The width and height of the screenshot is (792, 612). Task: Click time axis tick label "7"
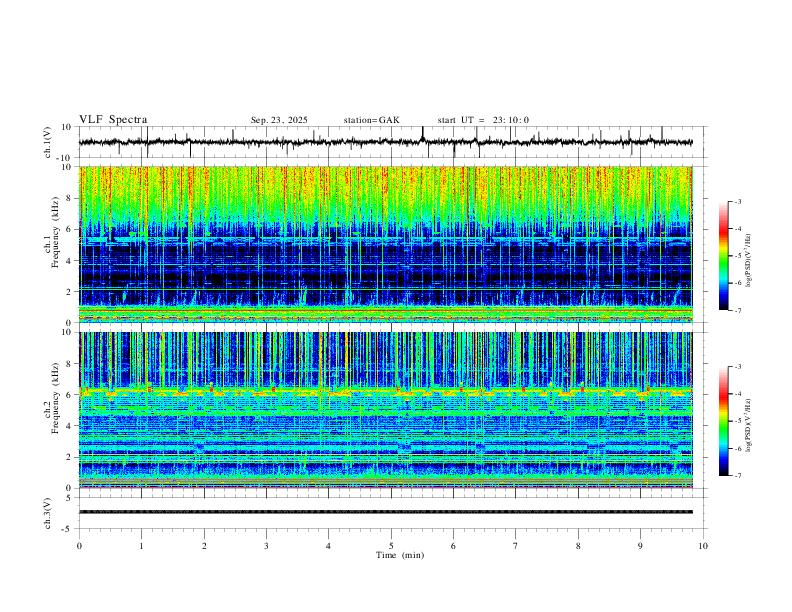pyautogui.click(x=516, y=546)
